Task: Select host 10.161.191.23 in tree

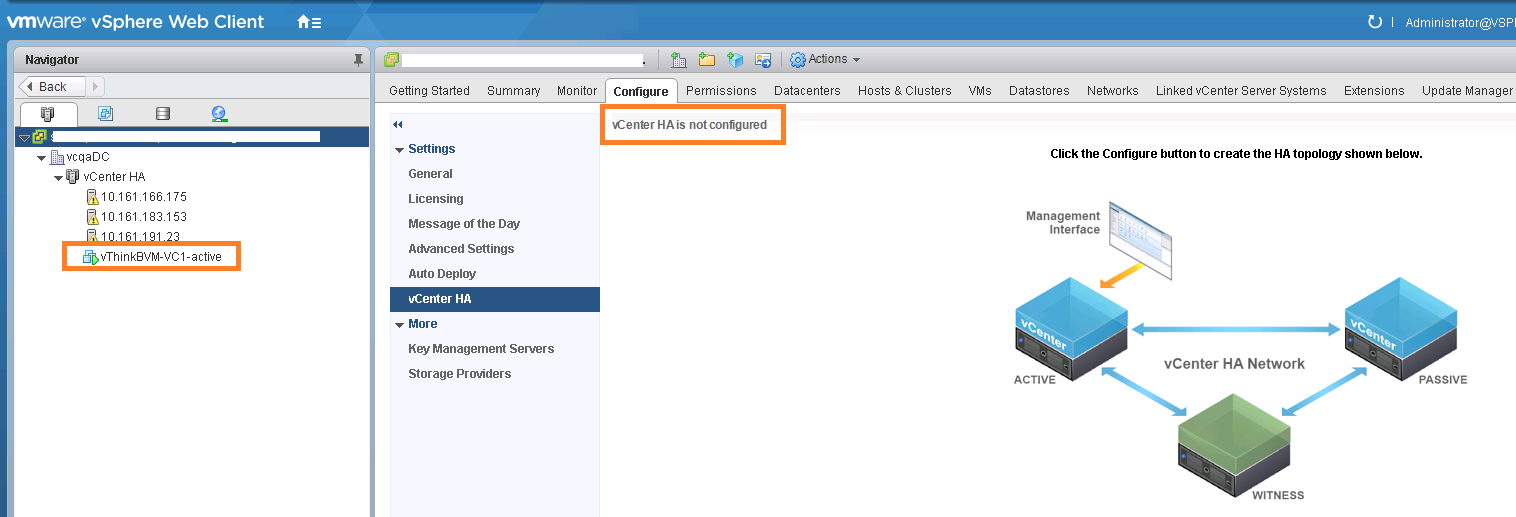Action: (x=140, y=237)
